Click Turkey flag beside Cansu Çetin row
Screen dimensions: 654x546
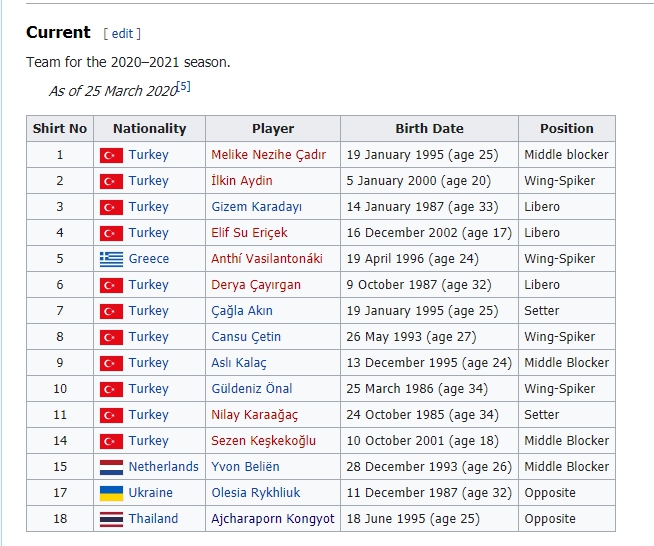pos(111,337)
